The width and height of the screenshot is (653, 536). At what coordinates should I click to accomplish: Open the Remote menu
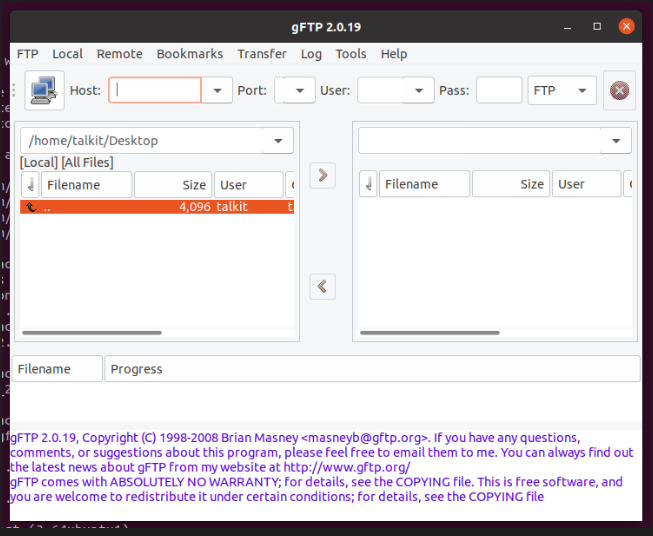pos(120,54)
